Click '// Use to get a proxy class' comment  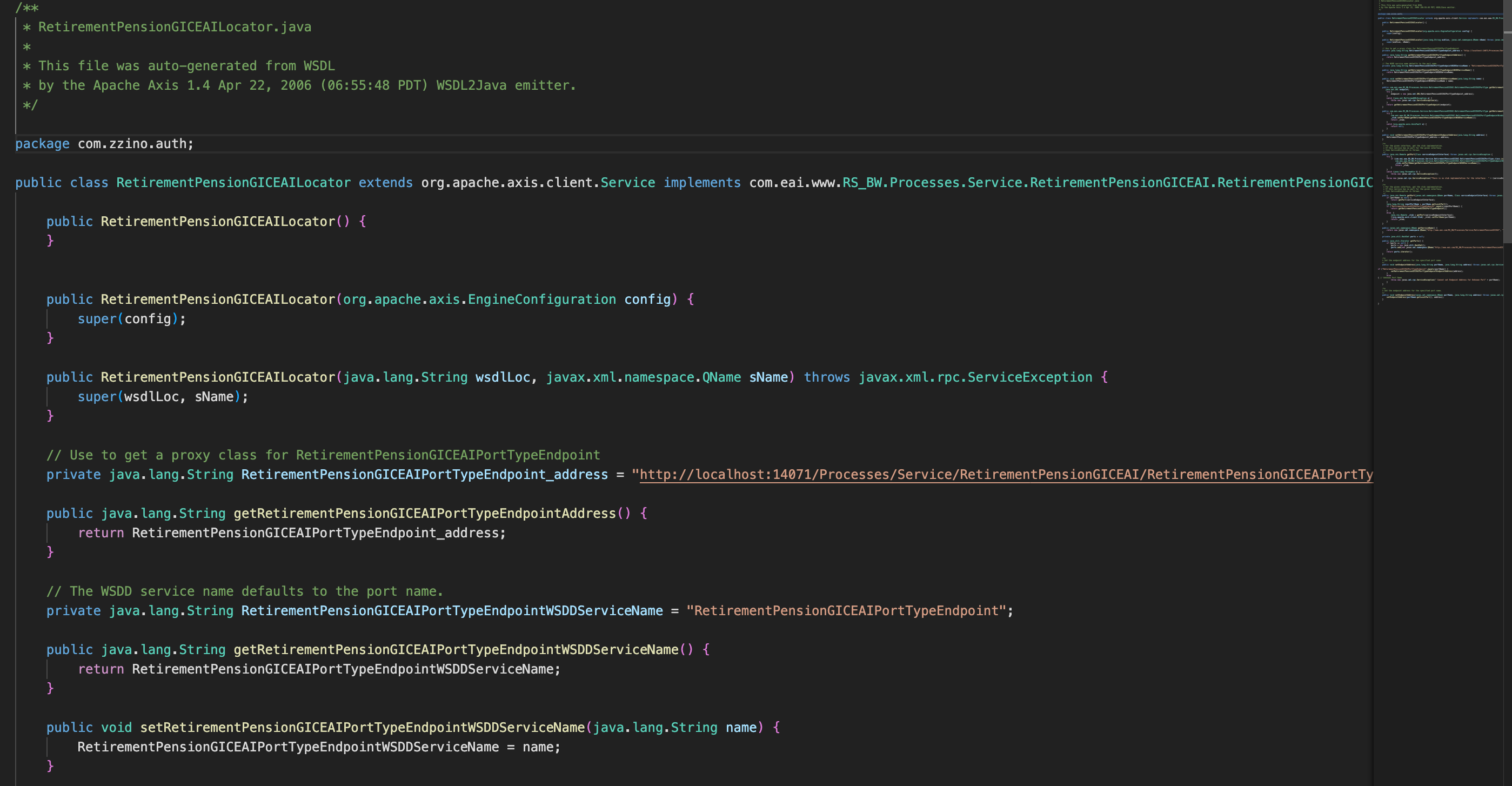click(323, 455)
